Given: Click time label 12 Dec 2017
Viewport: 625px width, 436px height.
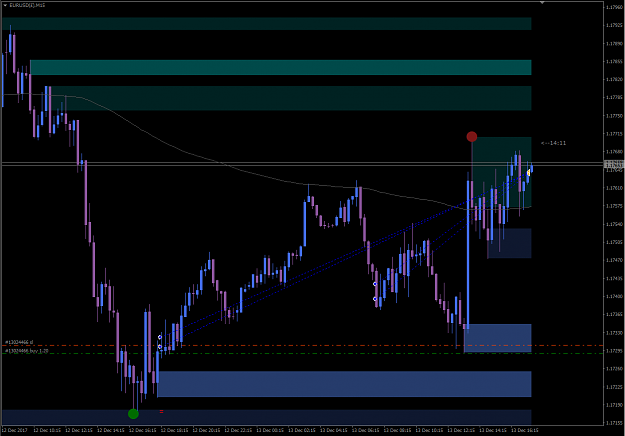Looking at the screenshot, I should [14, 430].
